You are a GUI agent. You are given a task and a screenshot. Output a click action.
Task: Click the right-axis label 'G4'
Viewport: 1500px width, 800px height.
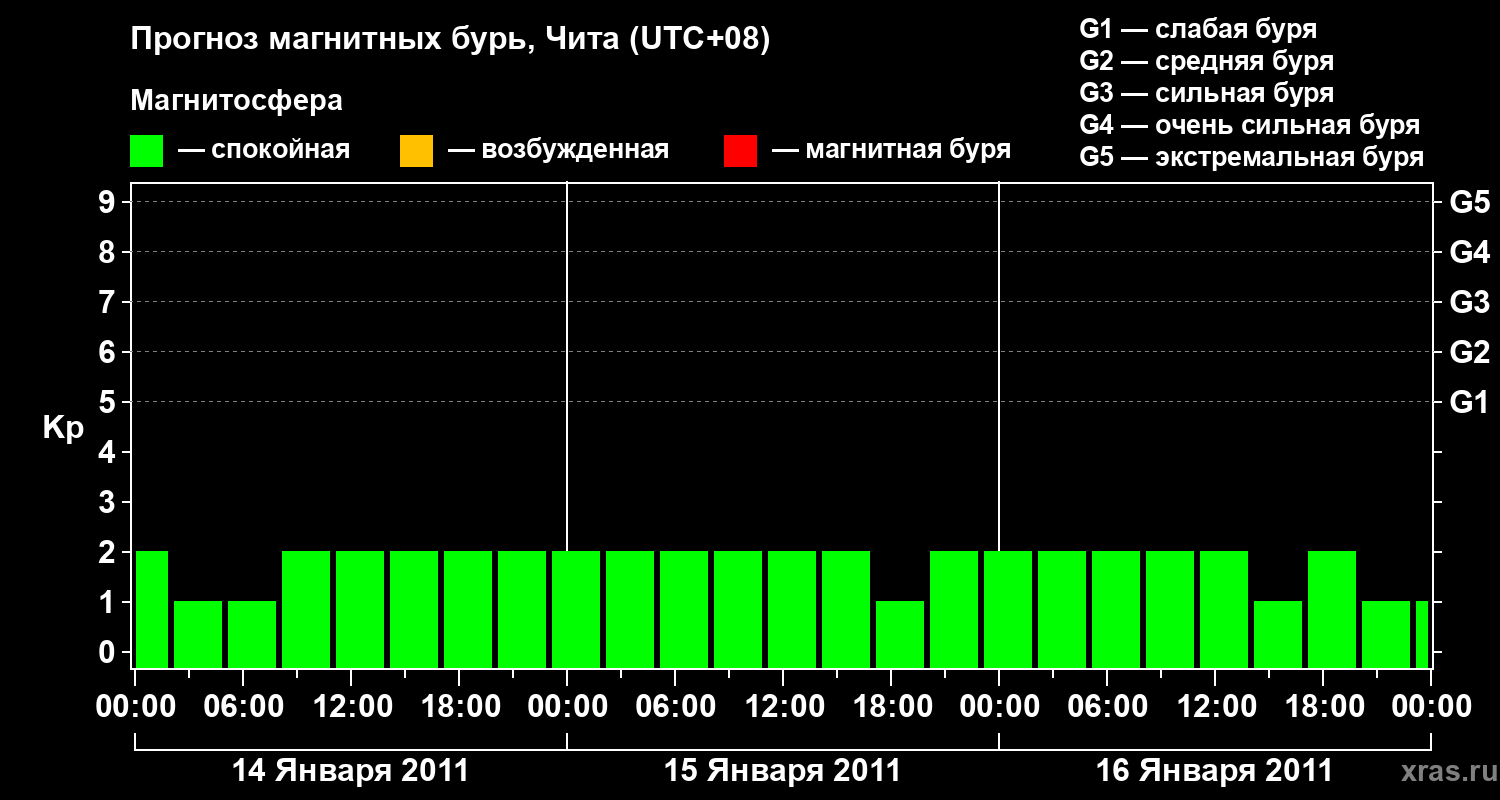pos(1469,252)
